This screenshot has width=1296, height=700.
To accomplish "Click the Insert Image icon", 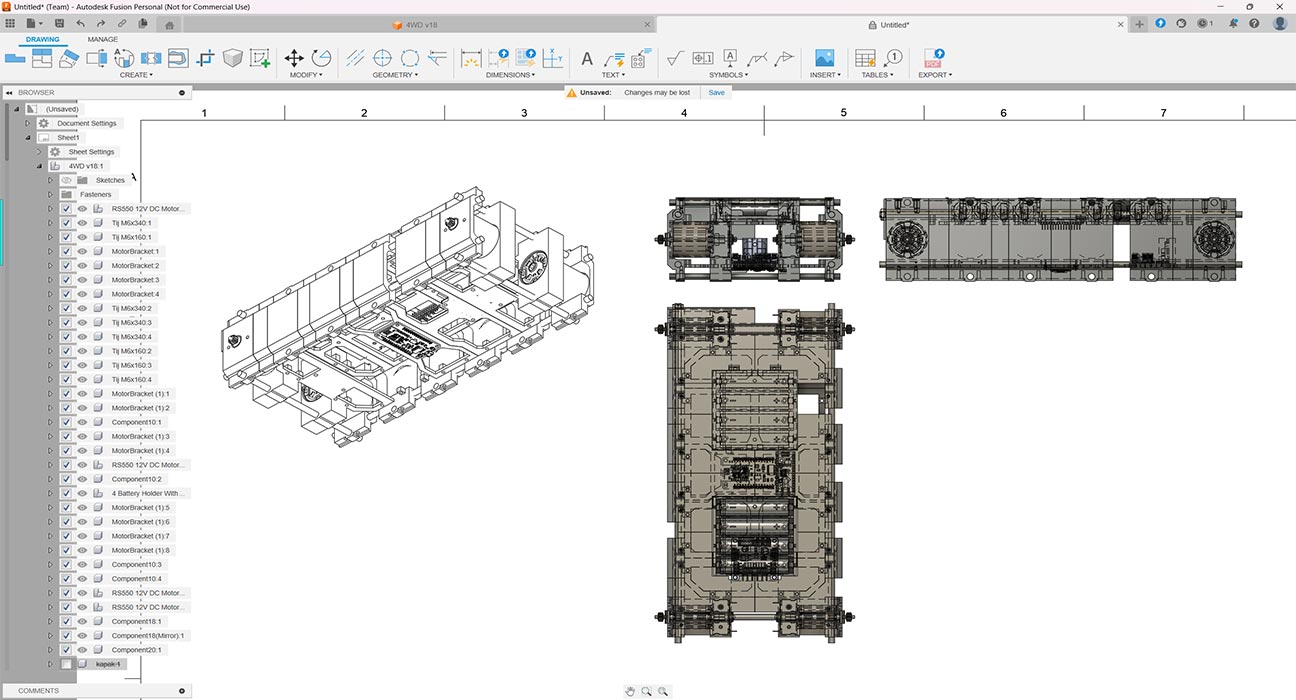I will tap(824, 59).
